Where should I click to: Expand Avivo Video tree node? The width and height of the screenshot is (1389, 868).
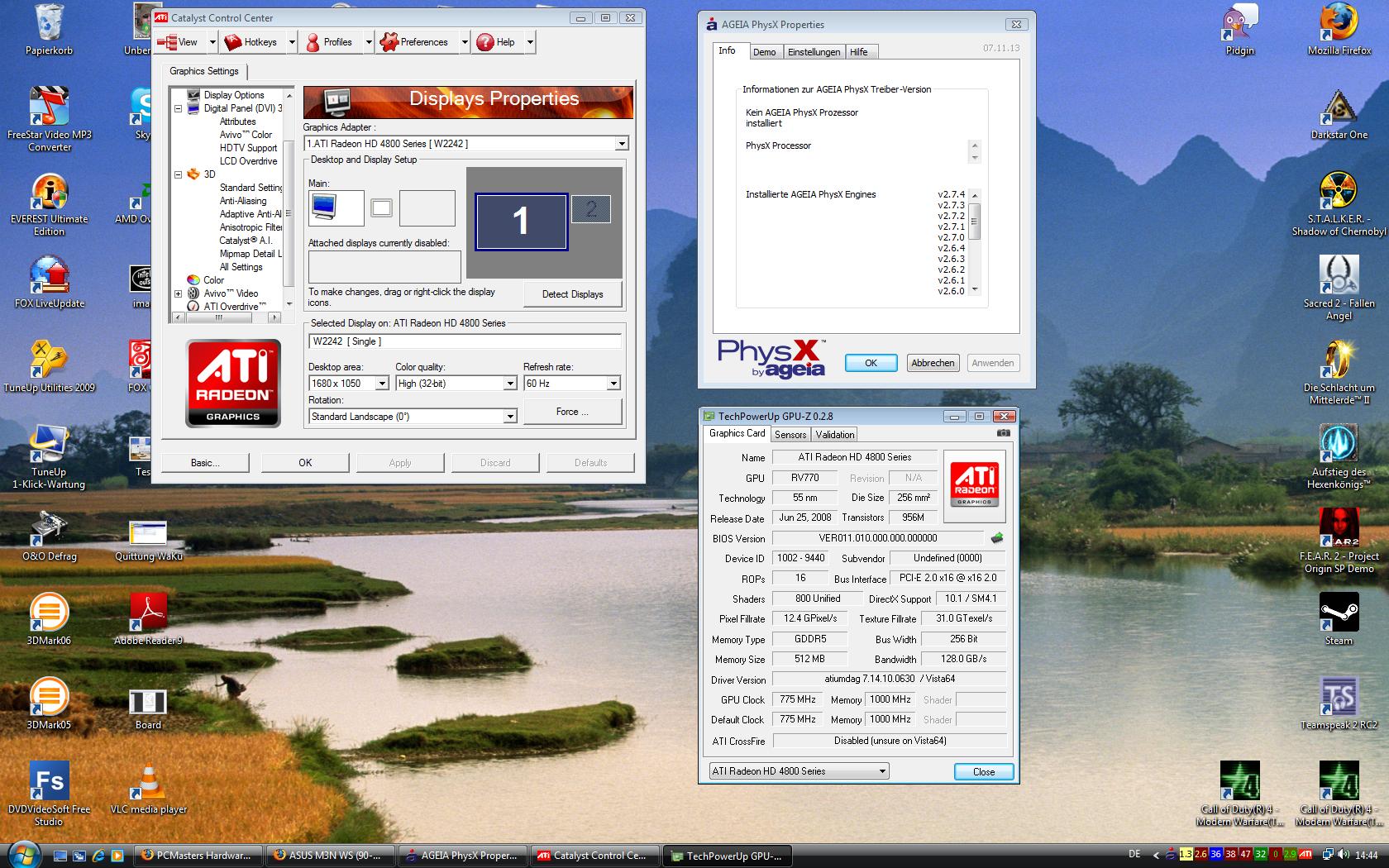(178, 293)
